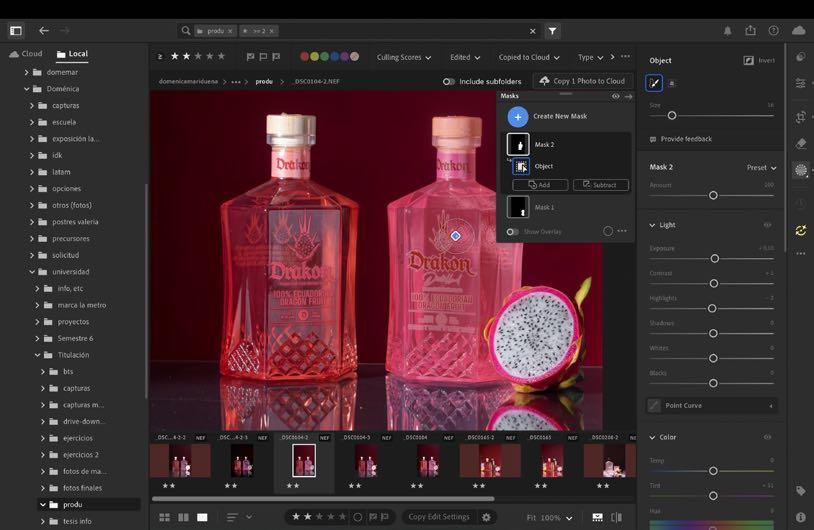Open the cloud sync status icon
Viewport: 814px width, 530px height.
pyautogui.click(x=799, y=31)
